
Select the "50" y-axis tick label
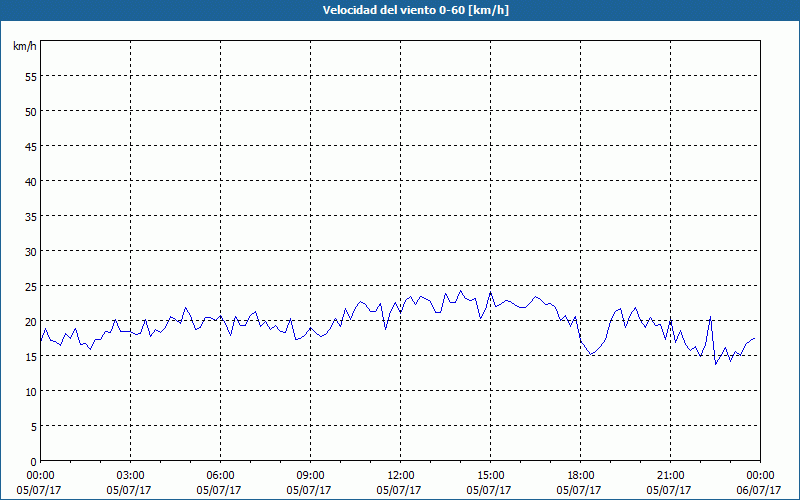pos(31,111)
